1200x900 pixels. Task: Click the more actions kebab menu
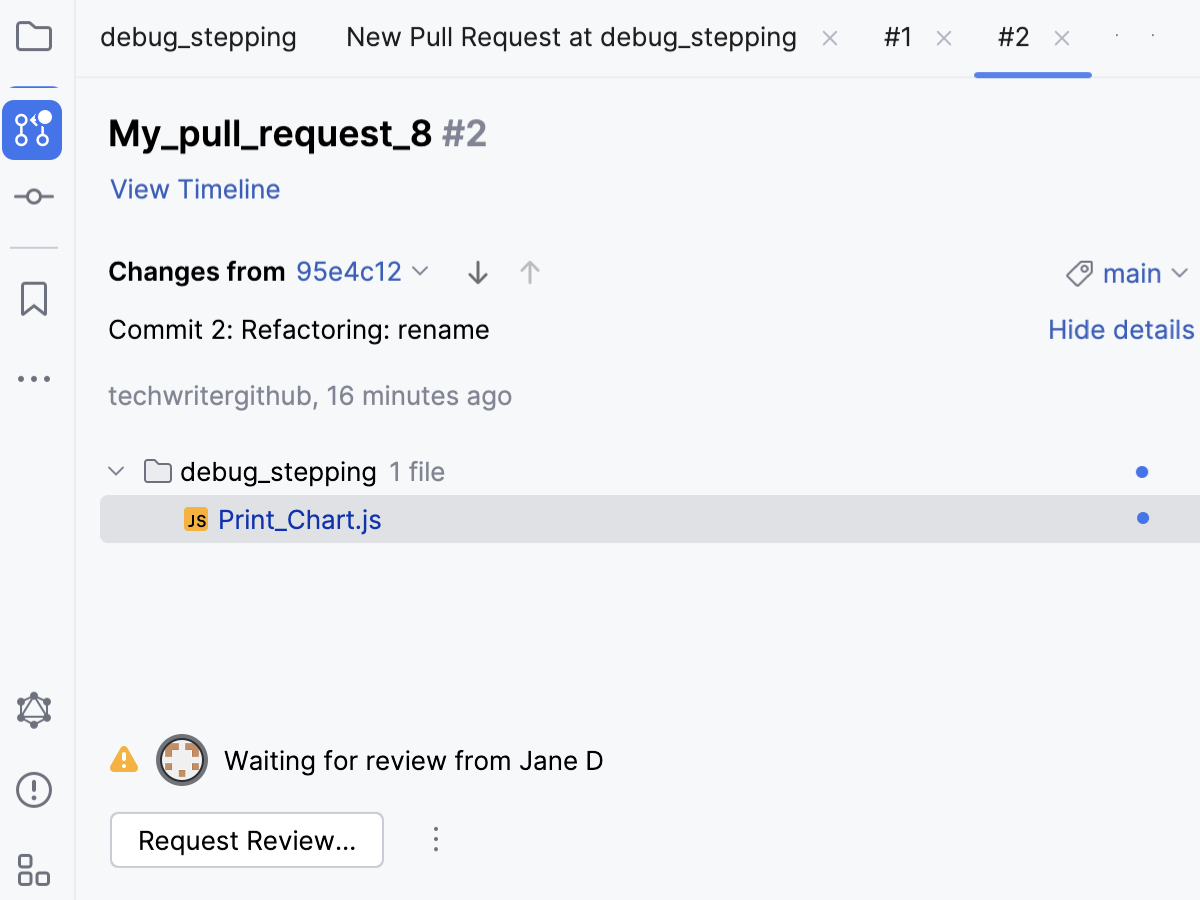(x=435, y=840)
